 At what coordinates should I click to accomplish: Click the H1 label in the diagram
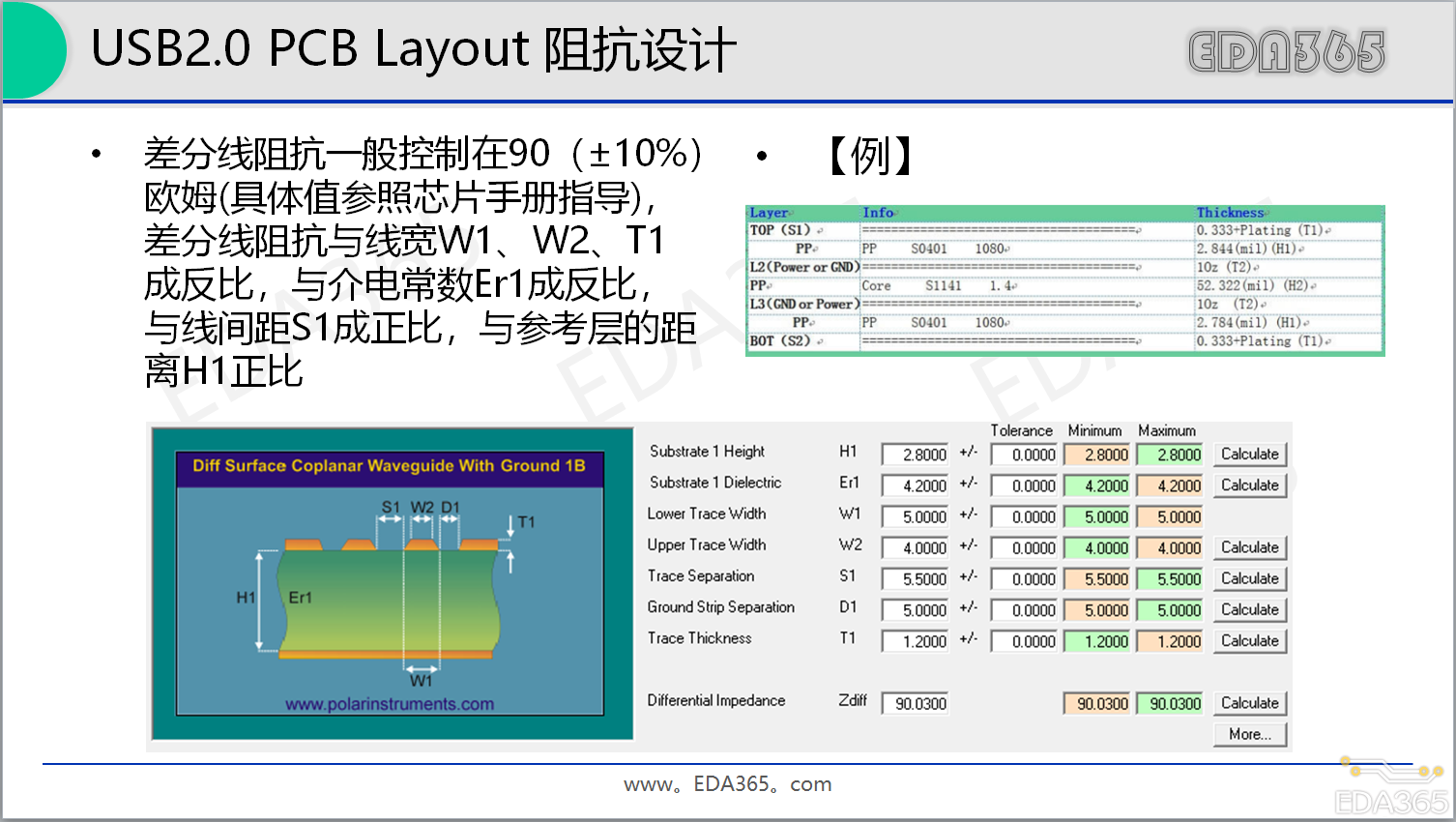click(x=246, y=598)
